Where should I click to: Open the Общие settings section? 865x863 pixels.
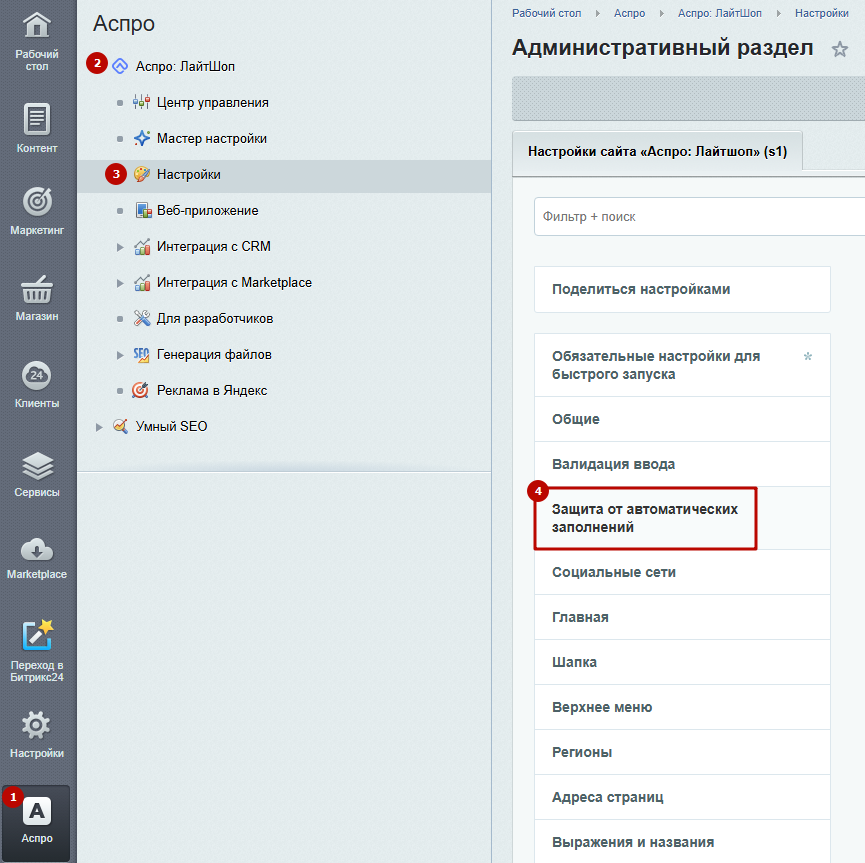click(x=682, y=419)
